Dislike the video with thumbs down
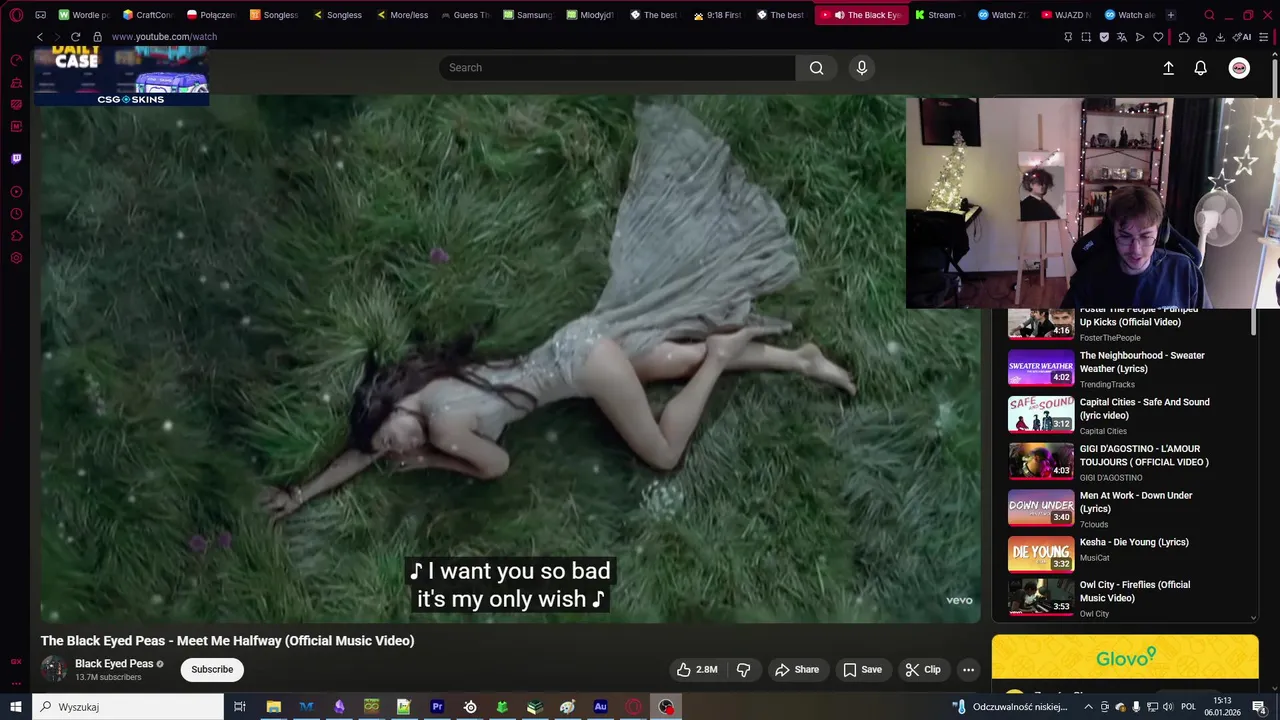Image resolution: width=1280 pixels, height=720 pixels. tap(743, 670)
